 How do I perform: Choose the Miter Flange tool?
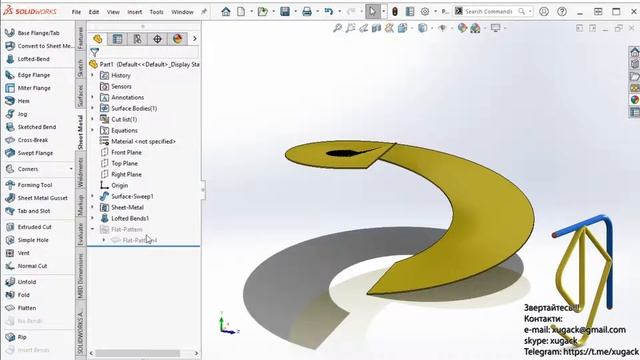click(28, 88)
